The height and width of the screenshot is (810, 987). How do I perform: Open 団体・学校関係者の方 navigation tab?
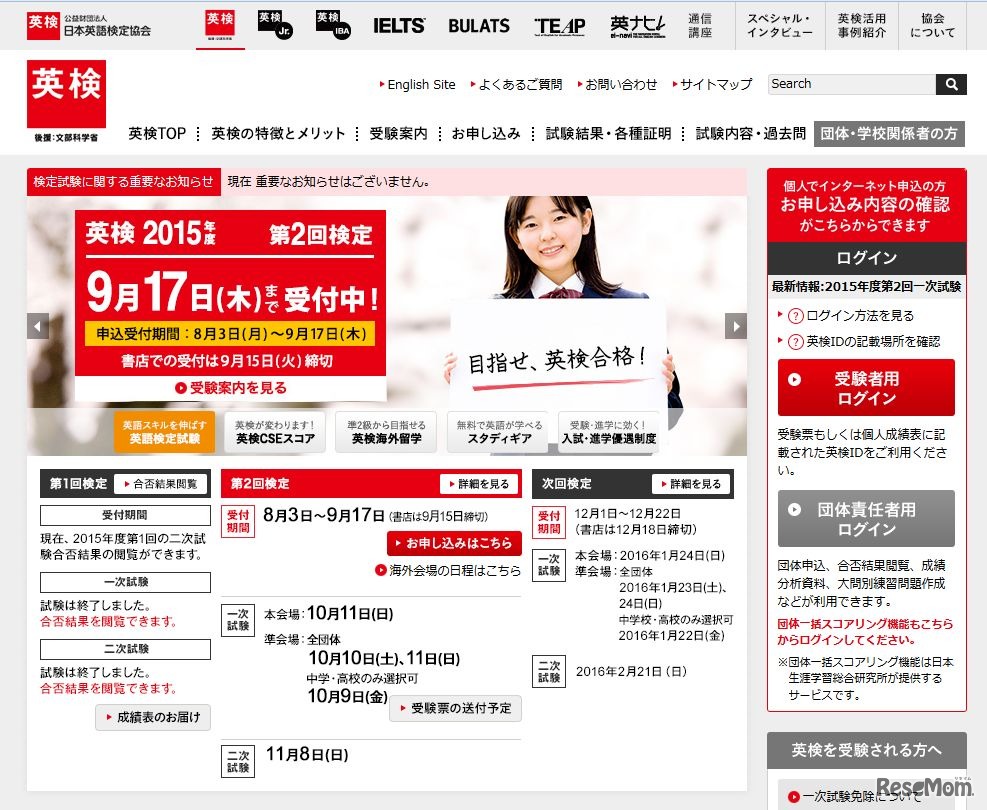889,133
